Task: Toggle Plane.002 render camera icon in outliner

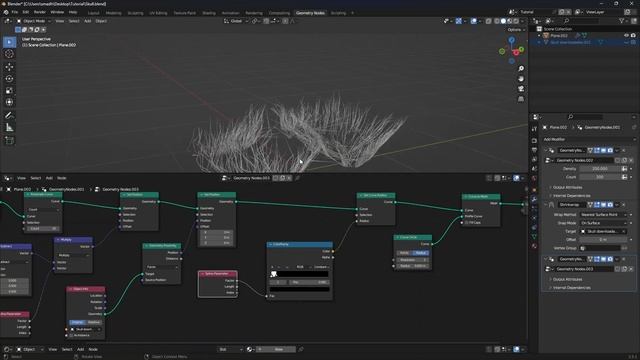Action: (x=633, y=36)
